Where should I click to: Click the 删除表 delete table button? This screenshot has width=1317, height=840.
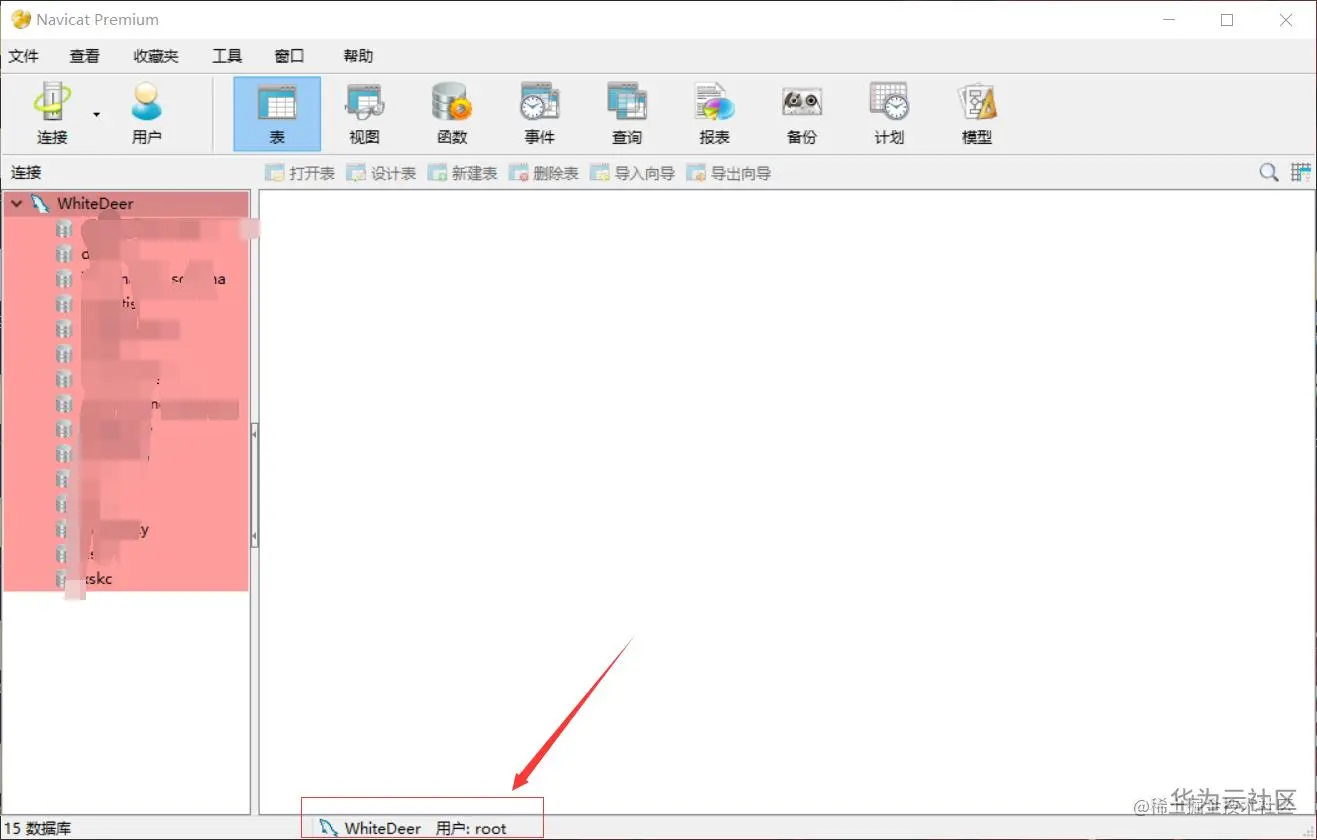543,173
